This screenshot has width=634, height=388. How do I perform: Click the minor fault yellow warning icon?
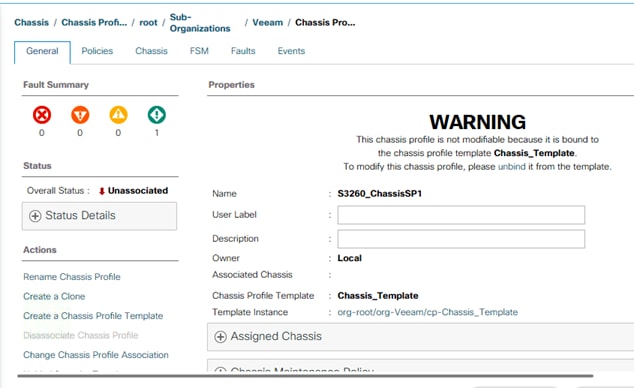point(118,115)
